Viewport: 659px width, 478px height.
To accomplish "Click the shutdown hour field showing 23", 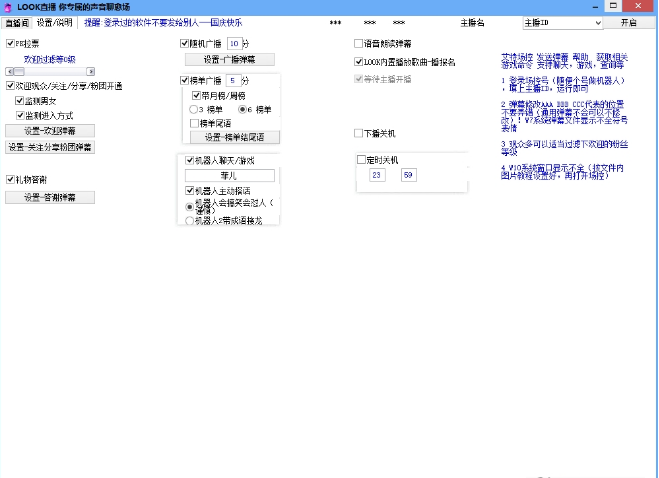I will pos(377,175).
